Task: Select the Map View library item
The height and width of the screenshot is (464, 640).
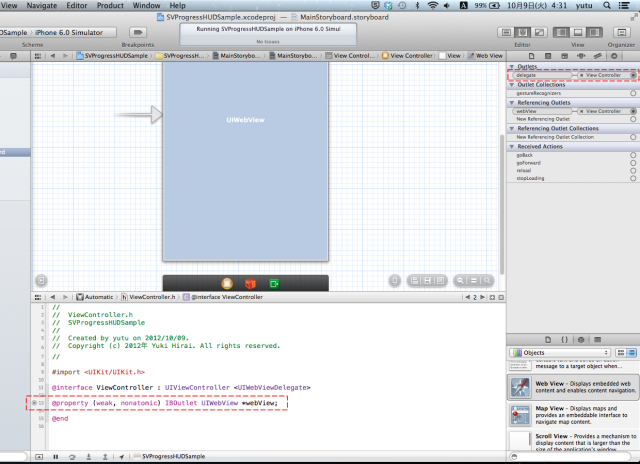Action: tap(573, 415)
